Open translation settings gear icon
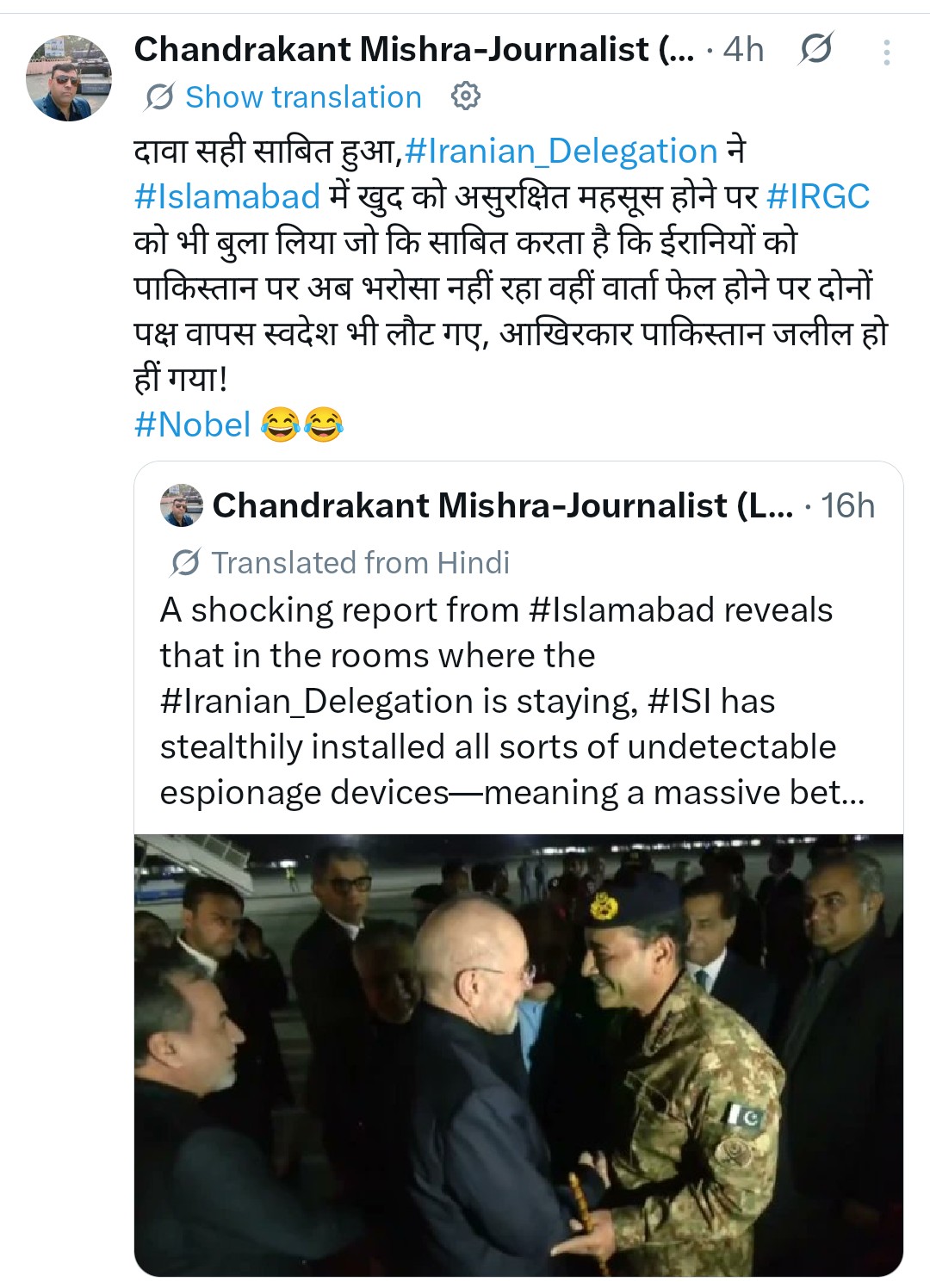Image resolution: width=930 pixels, height=1288 pixels. (x=465, y=96)
